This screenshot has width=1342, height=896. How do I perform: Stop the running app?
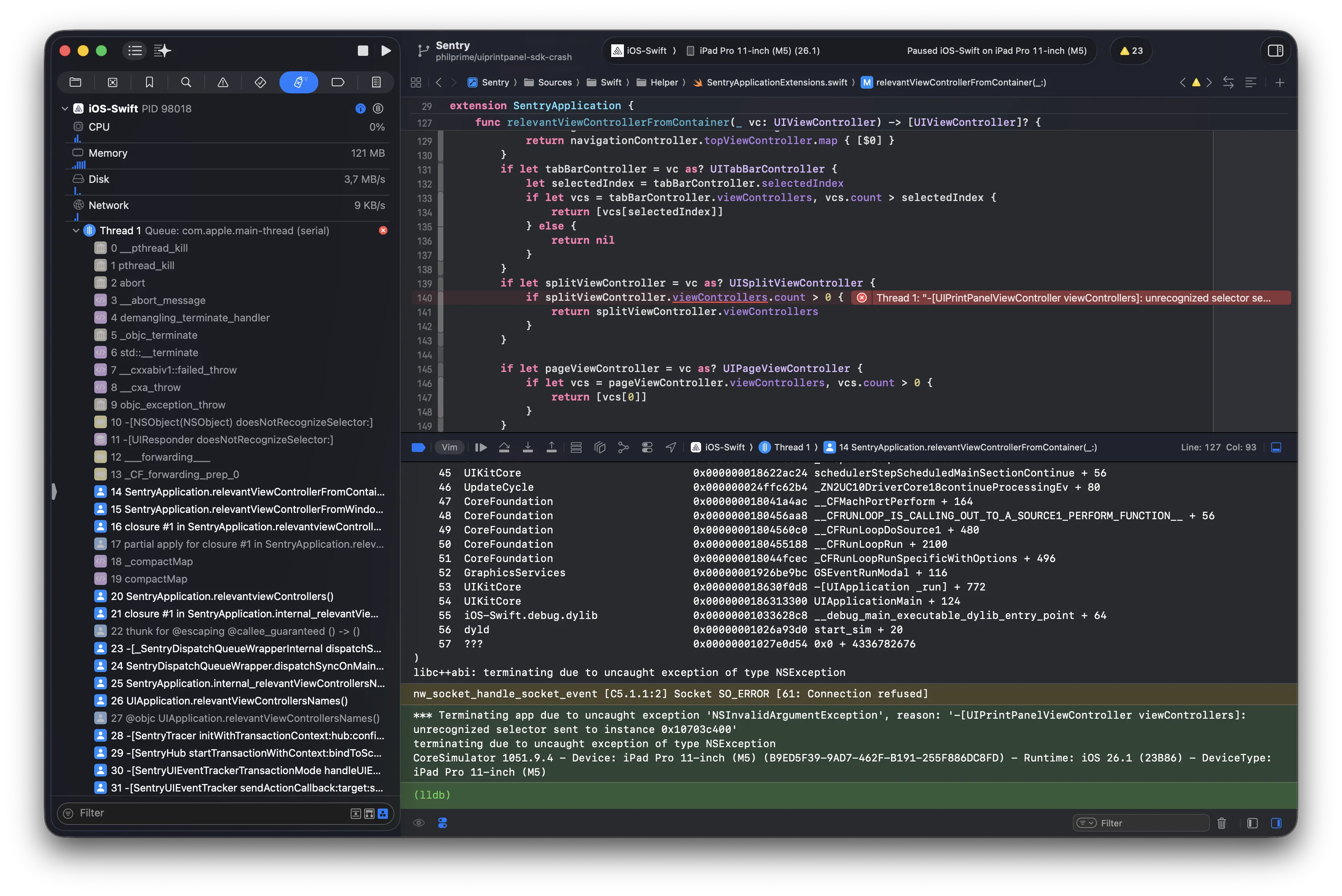pos(362,50)
